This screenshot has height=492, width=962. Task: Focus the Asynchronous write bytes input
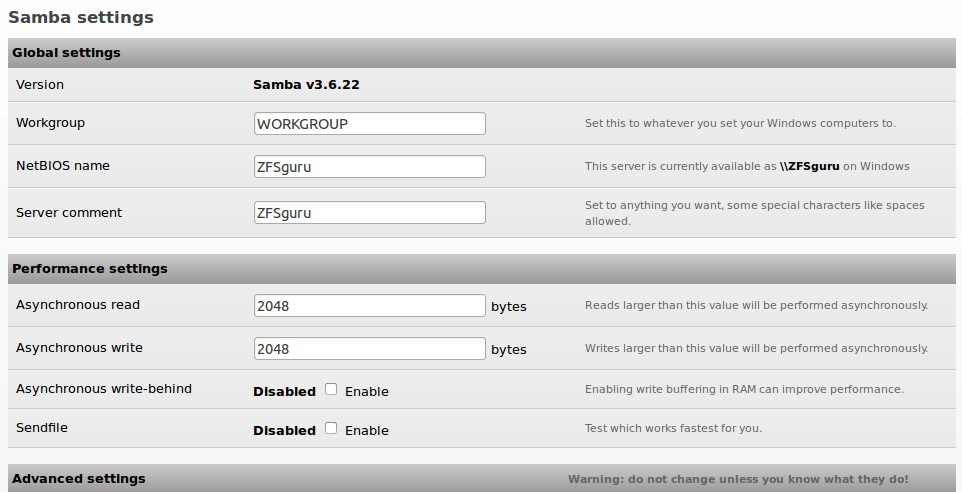point(369,348)
